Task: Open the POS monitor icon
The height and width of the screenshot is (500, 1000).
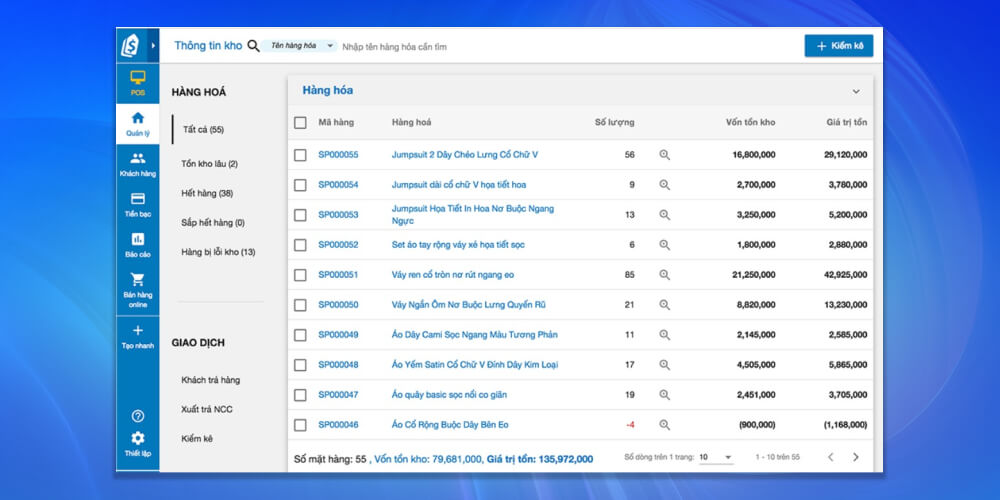Action: [138, 77]
